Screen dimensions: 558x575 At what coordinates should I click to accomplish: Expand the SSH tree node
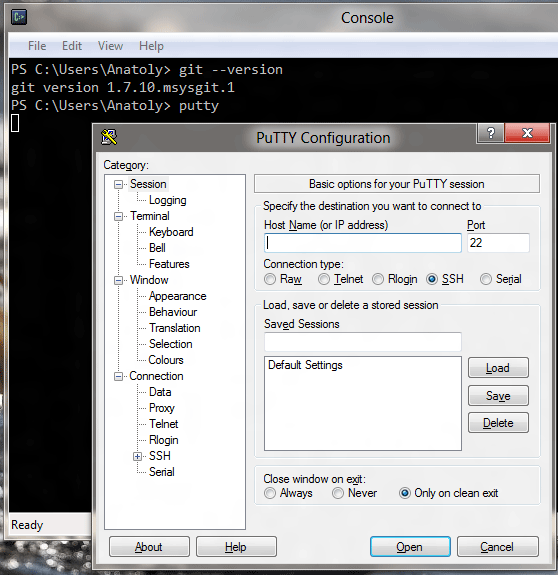[x=137, y=457]
